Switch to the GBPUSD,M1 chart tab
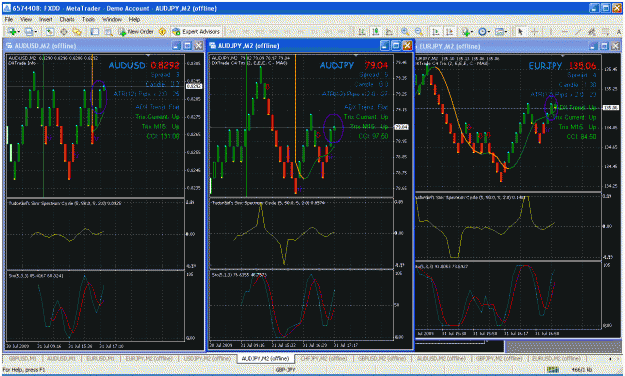 pyautogui.click(x=22, y=359)
